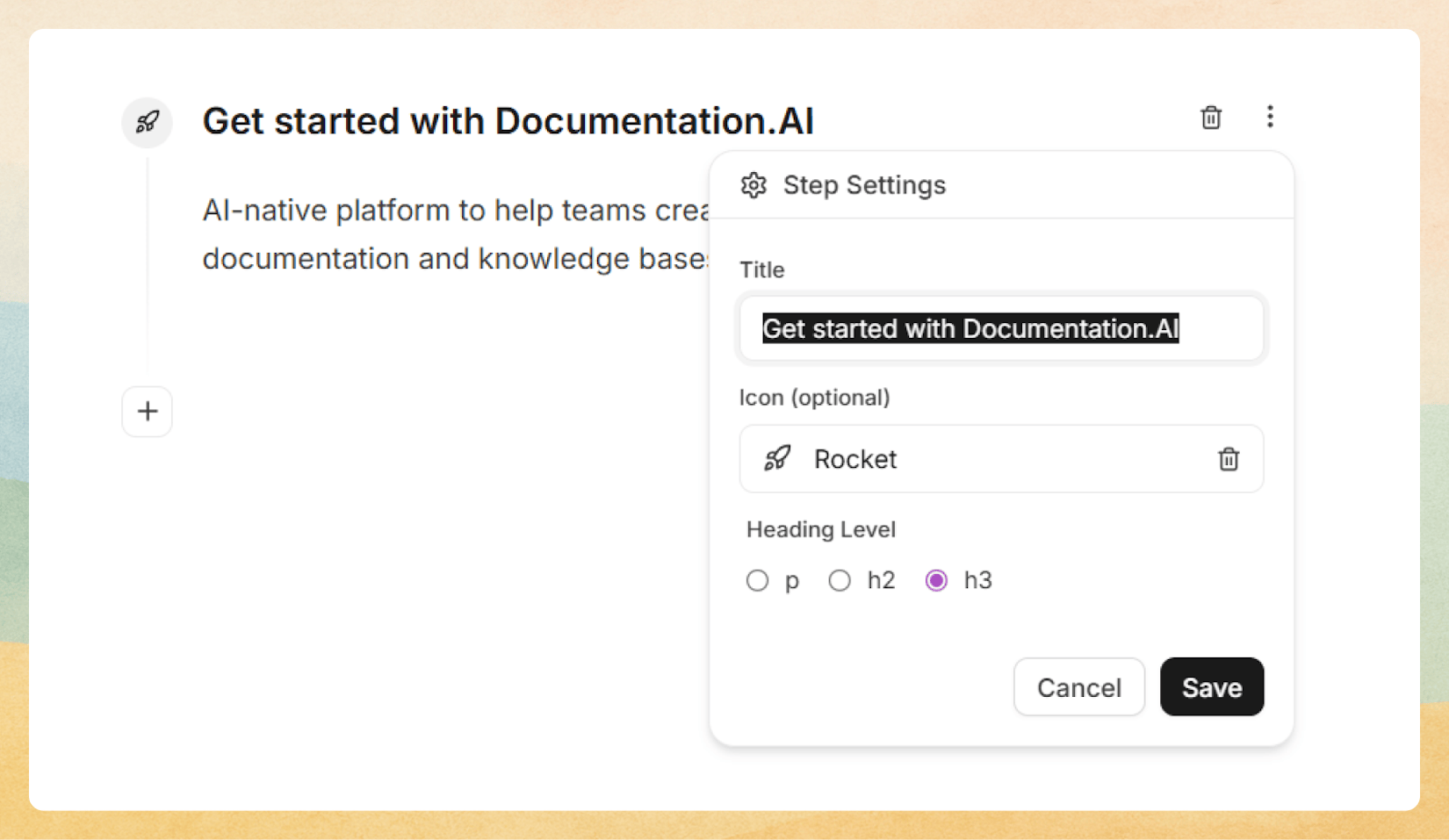
Task: Open the icon picker showing Rocket
Action: (984, 459)
